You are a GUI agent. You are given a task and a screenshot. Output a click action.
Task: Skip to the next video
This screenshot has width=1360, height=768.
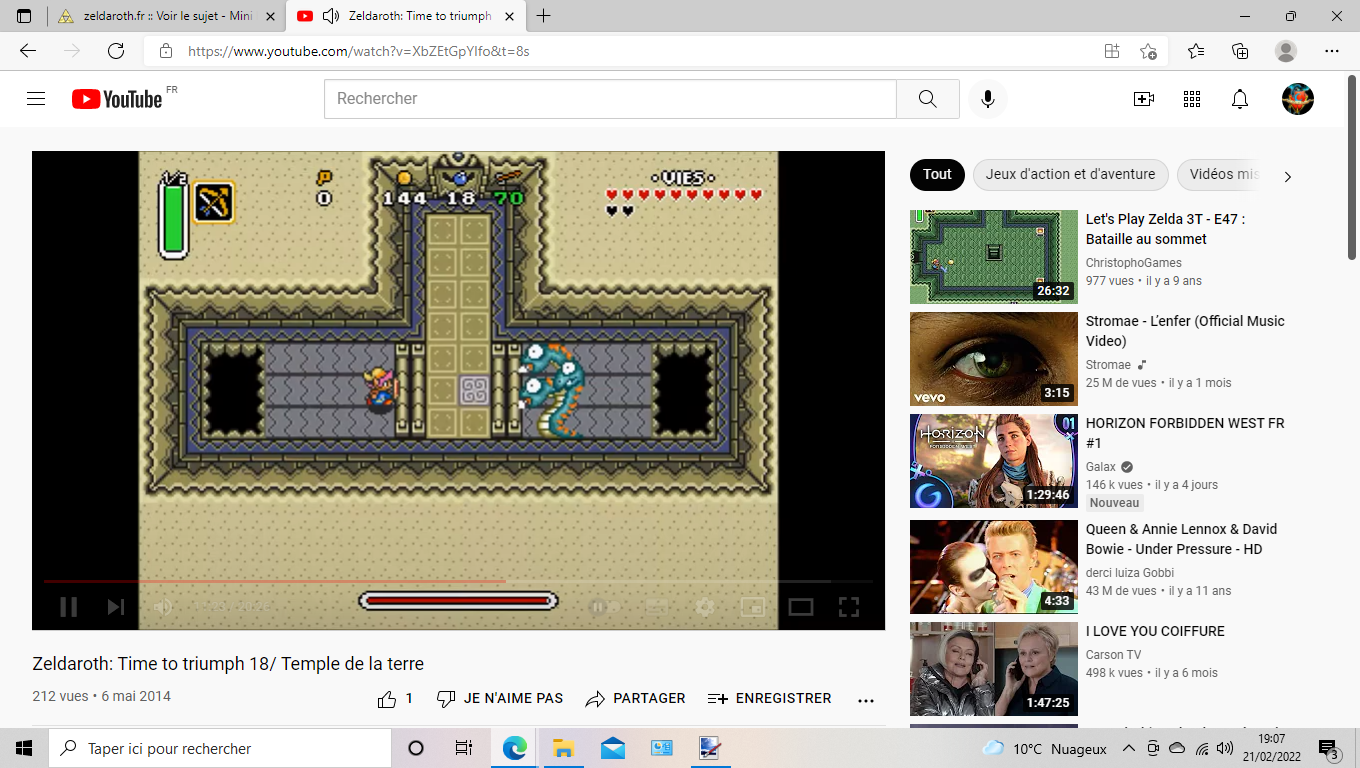[116, 606]
